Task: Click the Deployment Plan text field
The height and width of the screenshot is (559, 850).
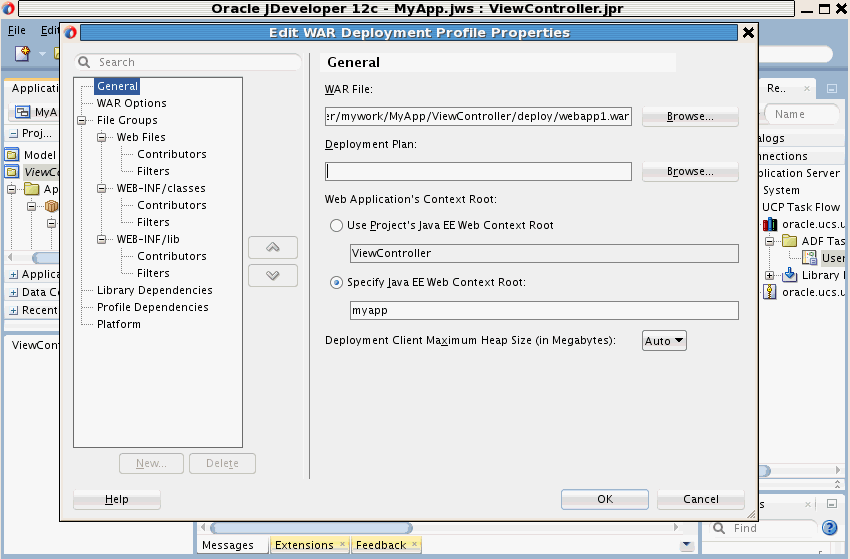Action: [x=478, y=171]
